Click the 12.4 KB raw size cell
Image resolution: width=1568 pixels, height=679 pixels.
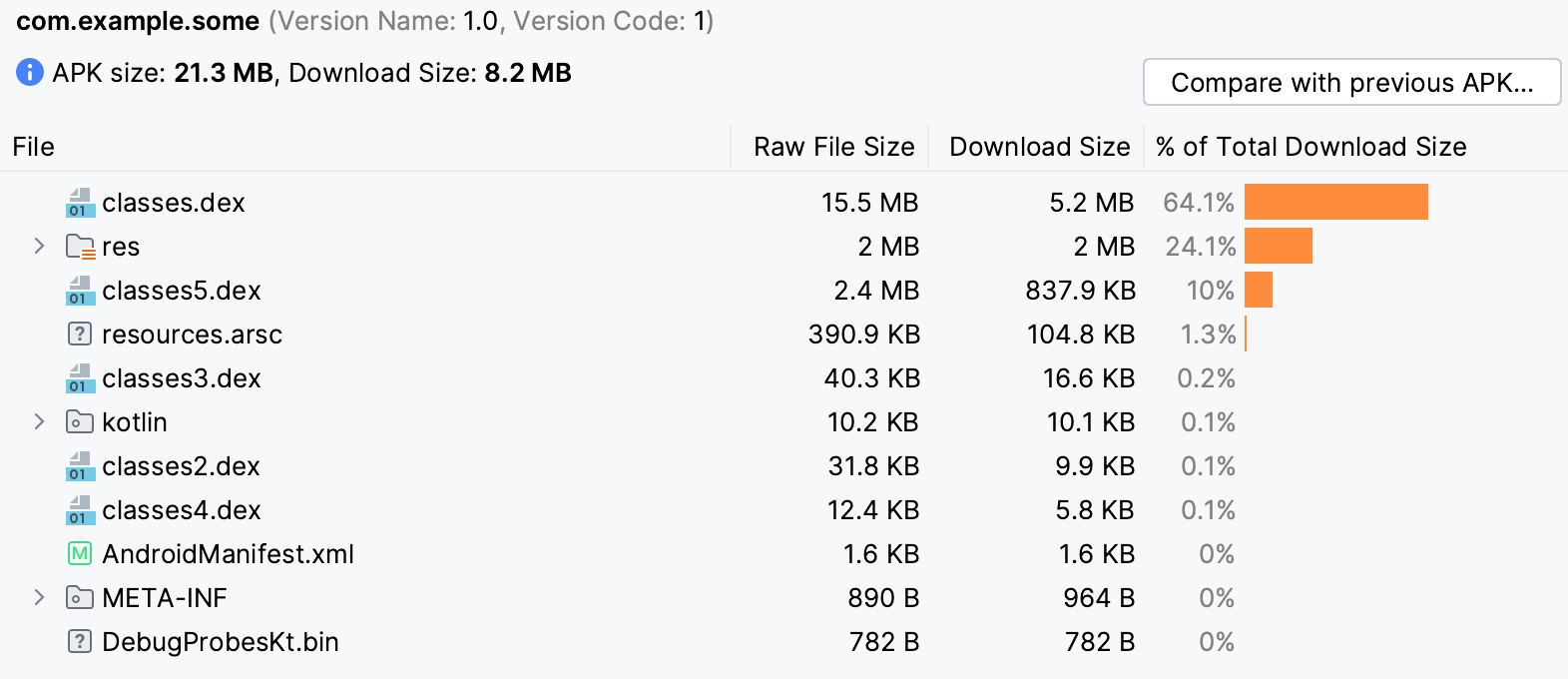(873, 510)
